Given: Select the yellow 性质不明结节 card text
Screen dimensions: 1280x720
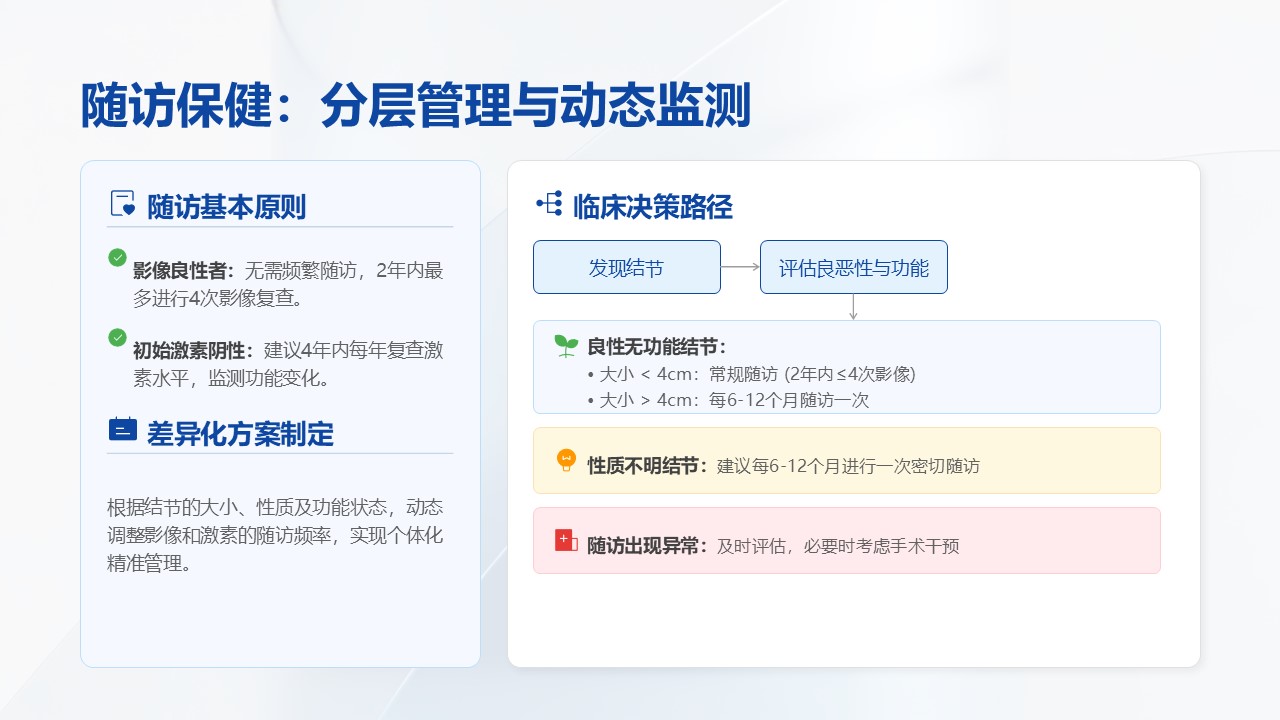Looking at the screenshot, I should coord(783,466).
